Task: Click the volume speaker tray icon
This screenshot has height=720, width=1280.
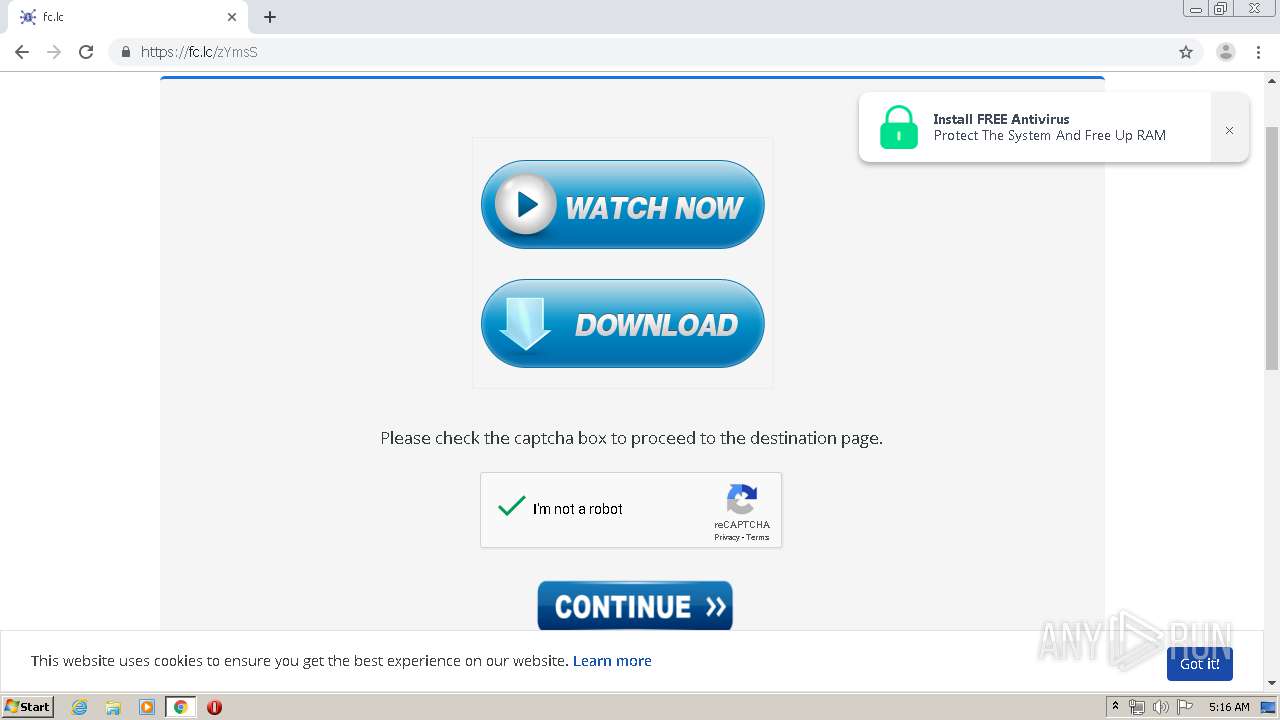Action: click(x=1160, y=707)
